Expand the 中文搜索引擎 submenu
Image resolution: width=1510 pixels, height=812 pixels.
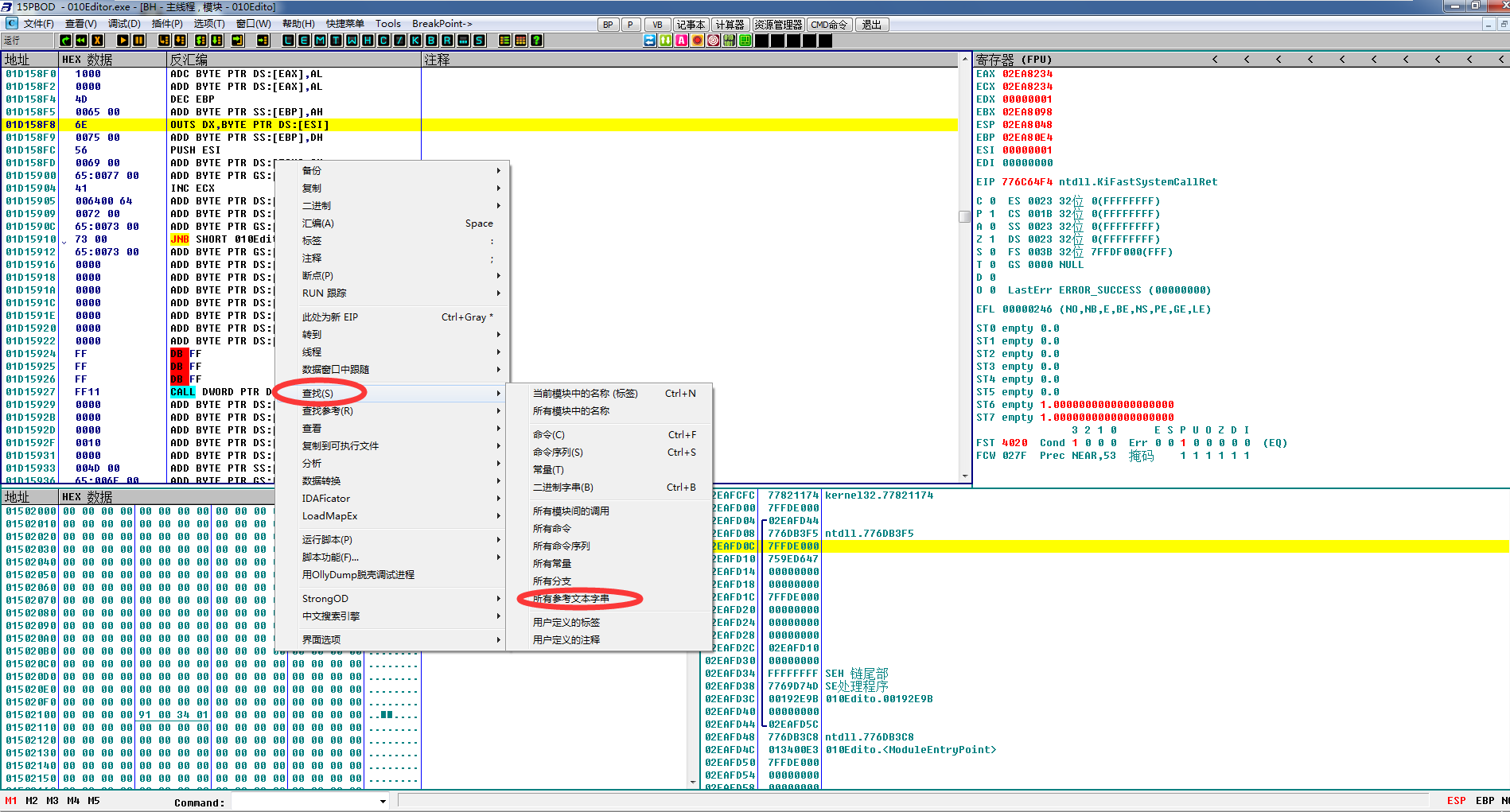coord(391,616)
